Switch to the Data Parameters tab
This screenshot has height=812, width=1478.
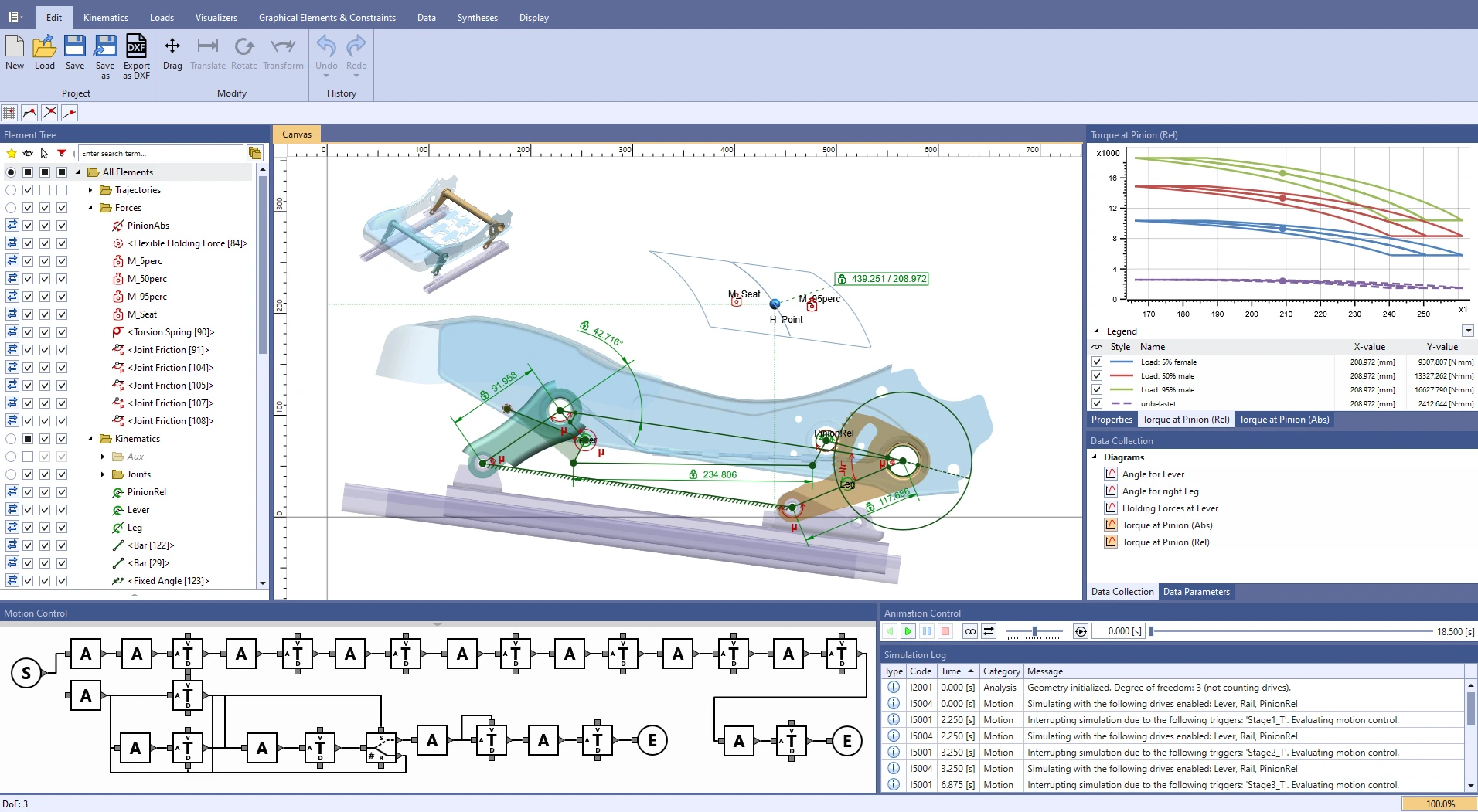click(x=1196, y=592)
